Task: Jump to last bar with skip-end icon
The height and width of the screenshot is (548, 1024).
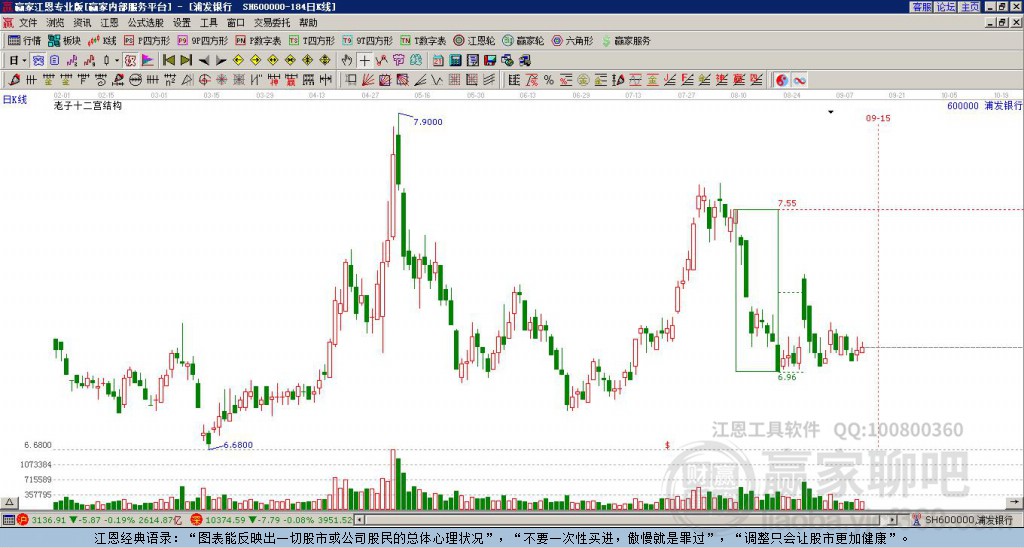Action: coord(186,61)
